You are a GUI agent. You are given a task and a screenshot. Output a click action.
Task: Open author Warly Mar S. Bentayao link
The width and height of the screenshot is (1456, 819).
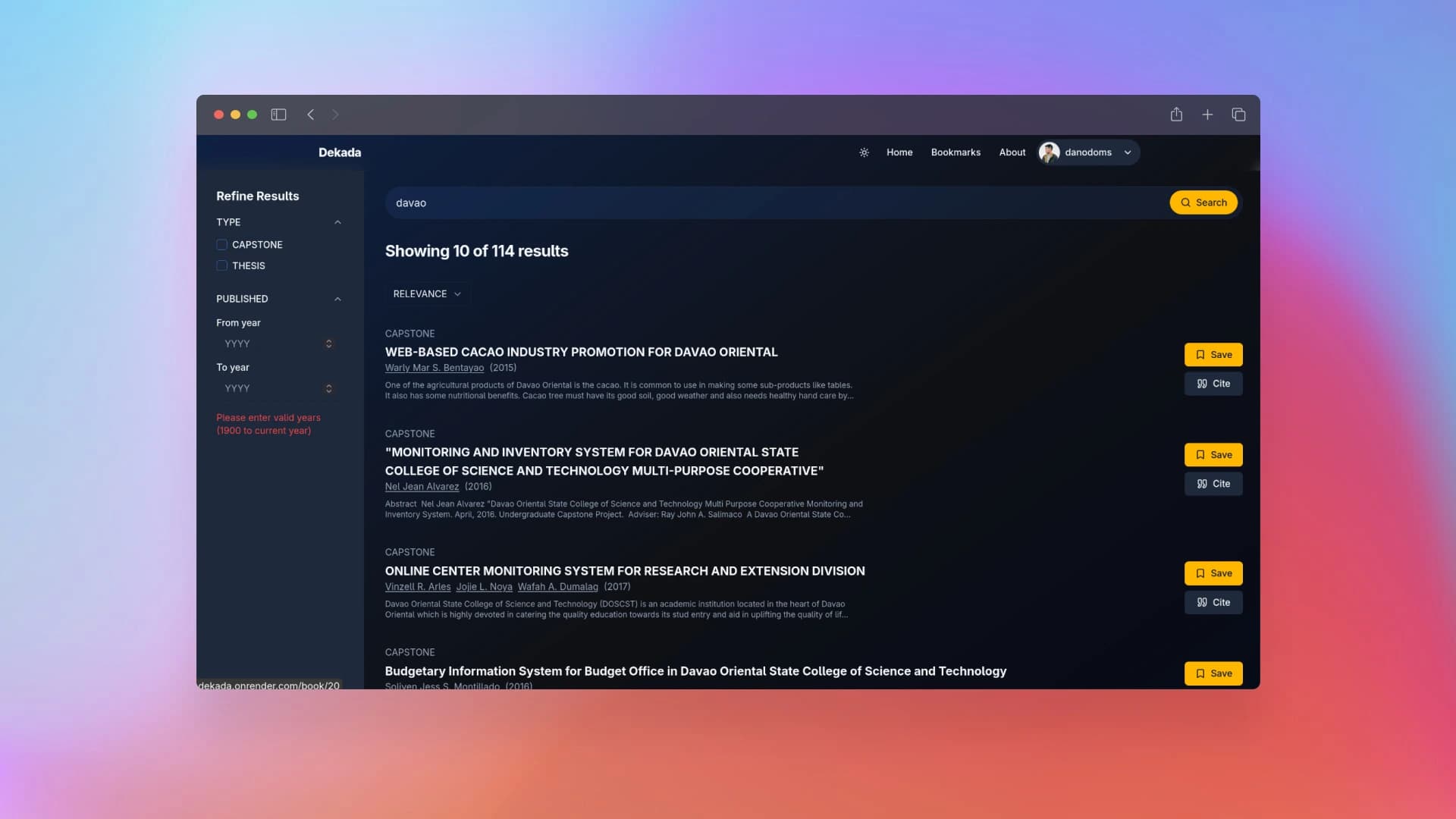click(x=434, y=368)
